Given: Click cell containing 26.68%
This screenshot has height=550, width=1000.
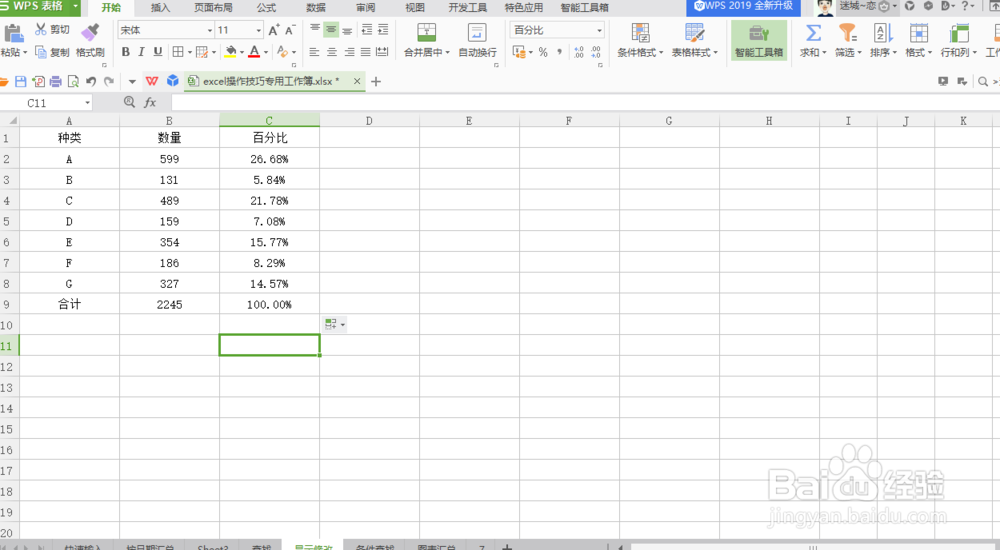Looking at the screenshot, I should point(269,159).
